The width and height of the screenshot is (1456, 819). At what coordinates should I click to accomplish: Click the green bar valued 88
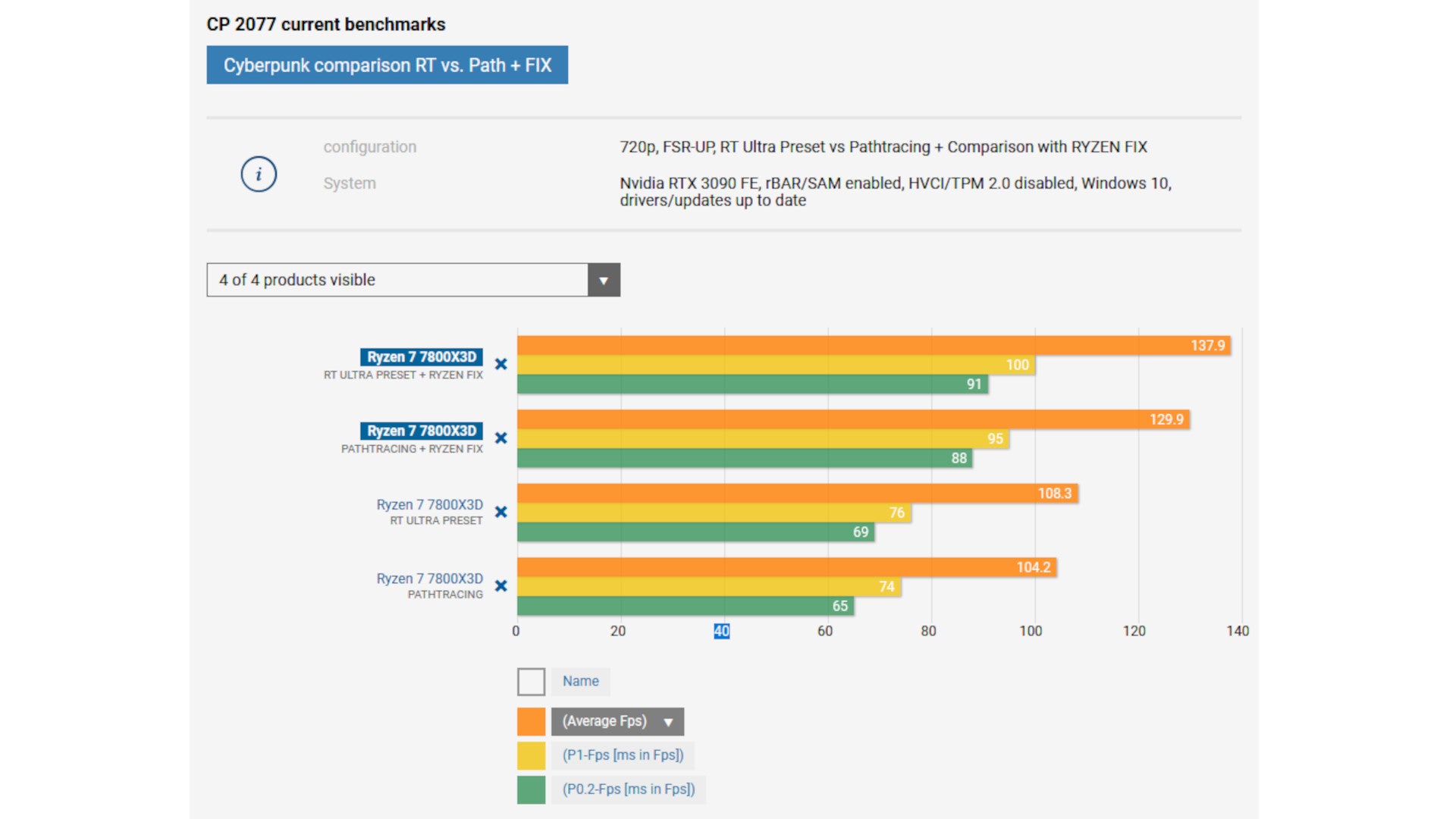745,458
